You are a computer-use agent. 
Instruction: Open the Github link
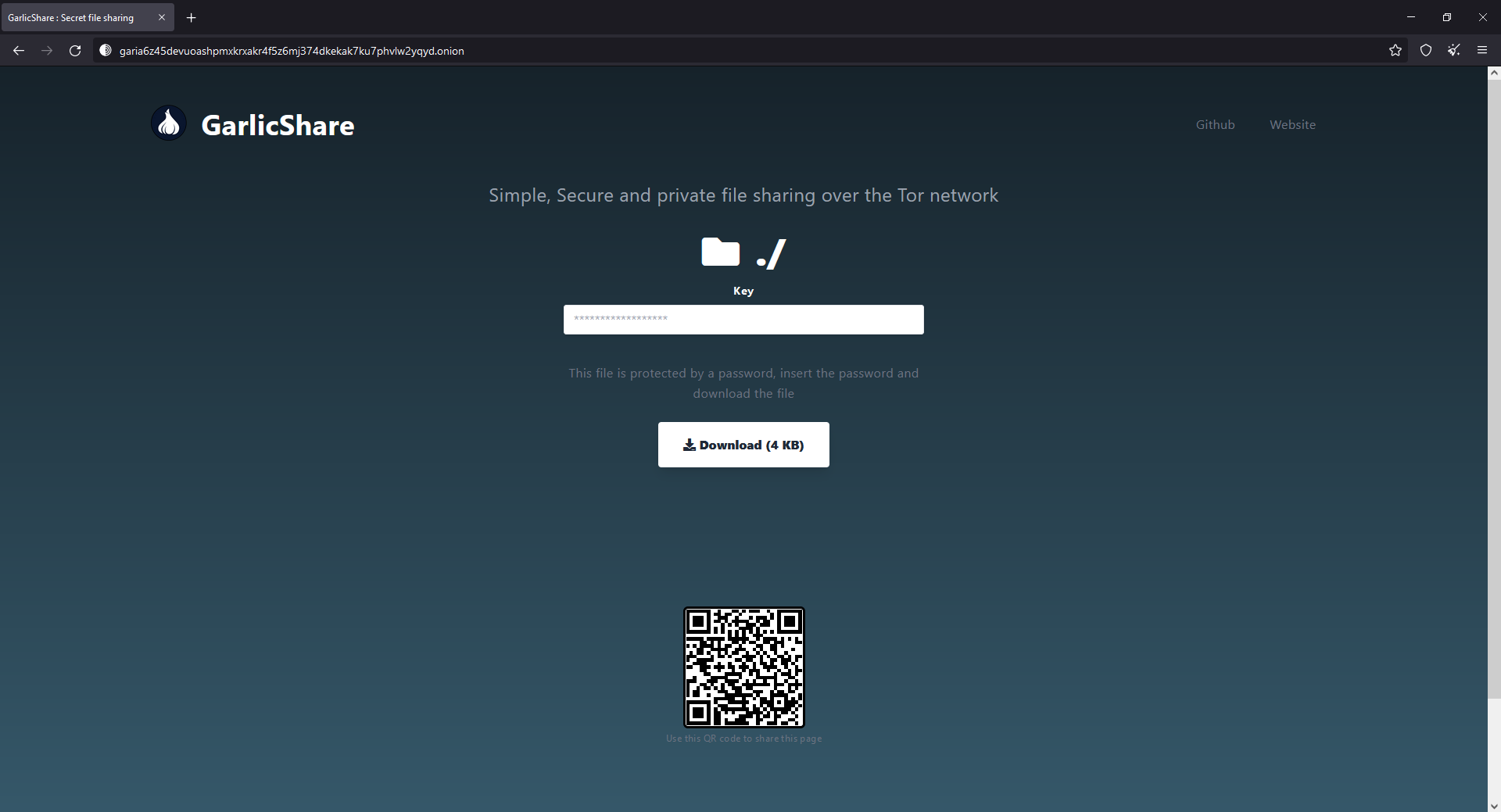pos(1215,125)
